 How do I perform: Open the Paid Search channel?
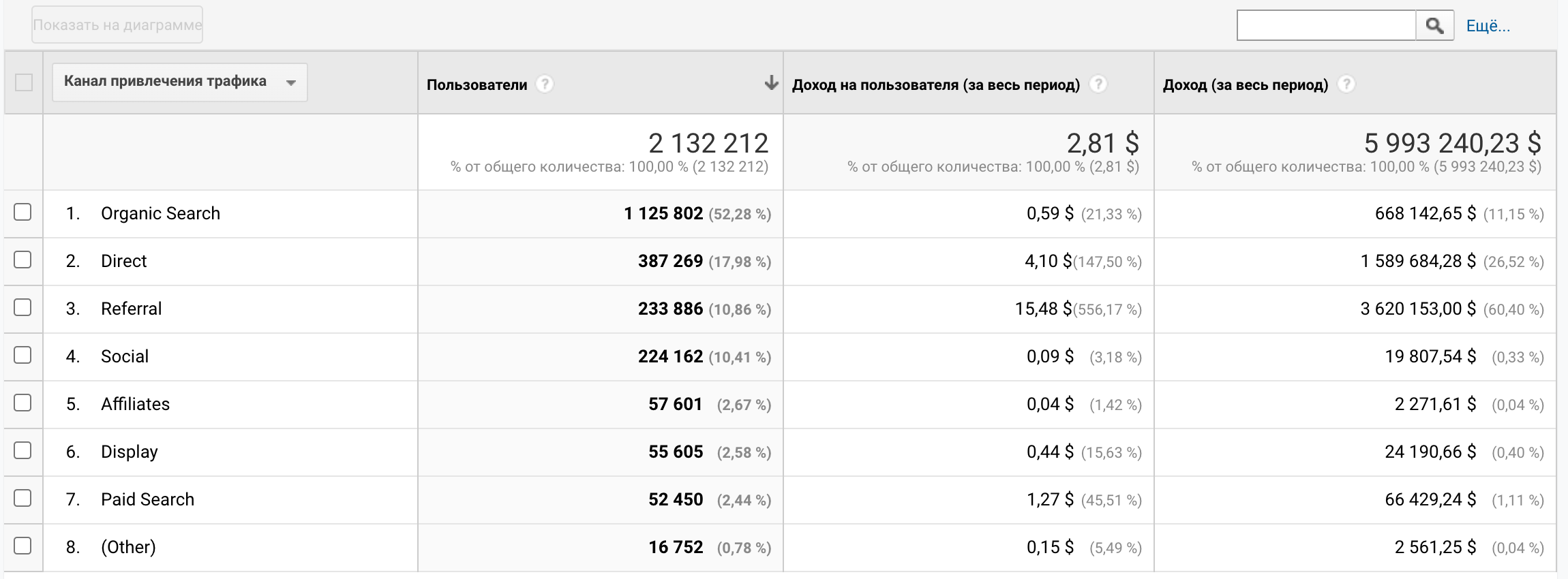point(148,499)
